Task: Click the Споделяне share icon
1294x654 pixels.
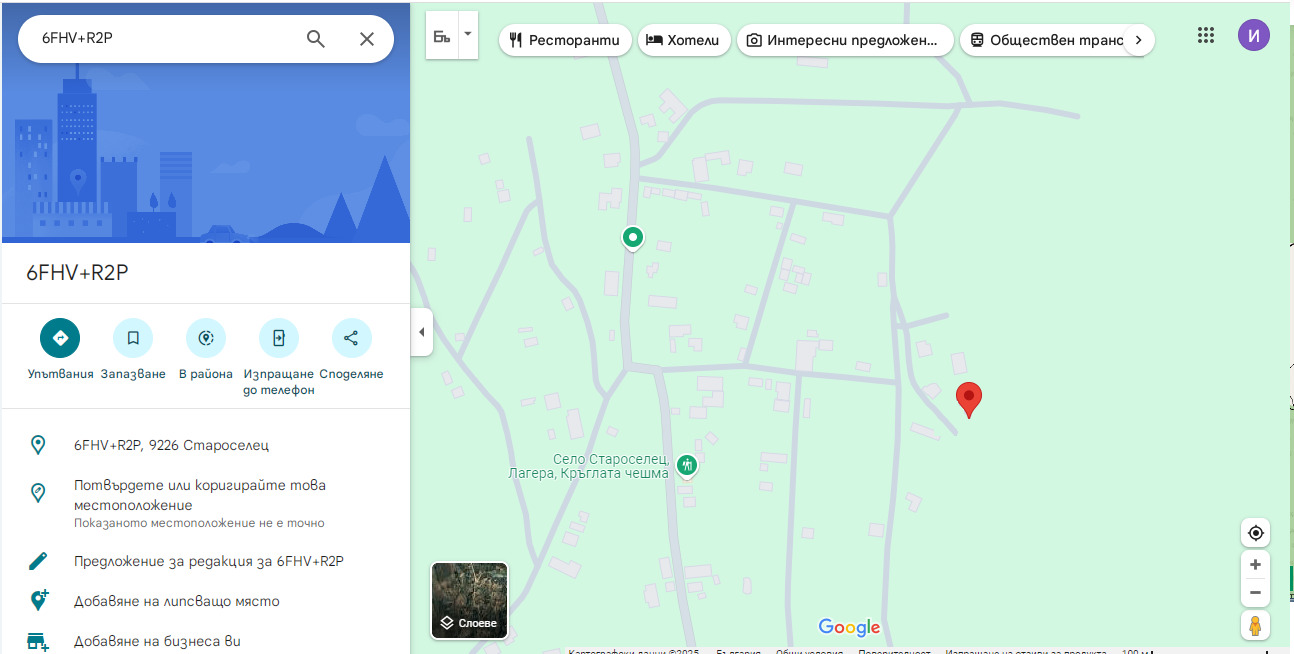Action: click(x=351, y=338)
